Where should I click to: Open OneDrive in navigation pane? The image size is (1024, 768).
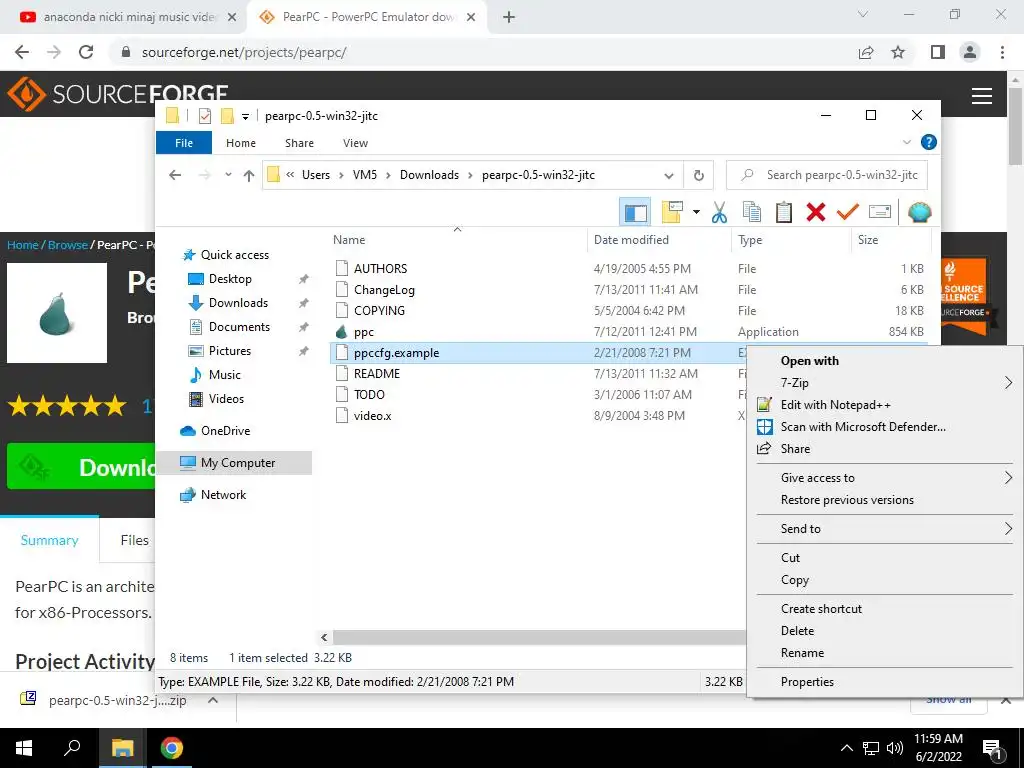coord(225,430)
